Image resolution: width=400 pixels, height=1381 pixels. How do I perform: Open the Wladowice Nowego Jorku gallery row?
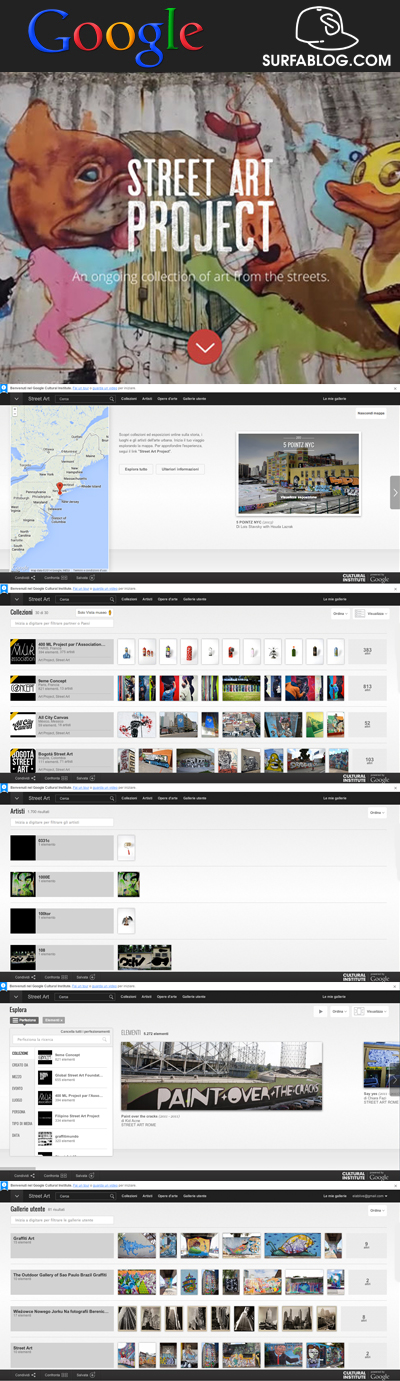point(62,1317)
